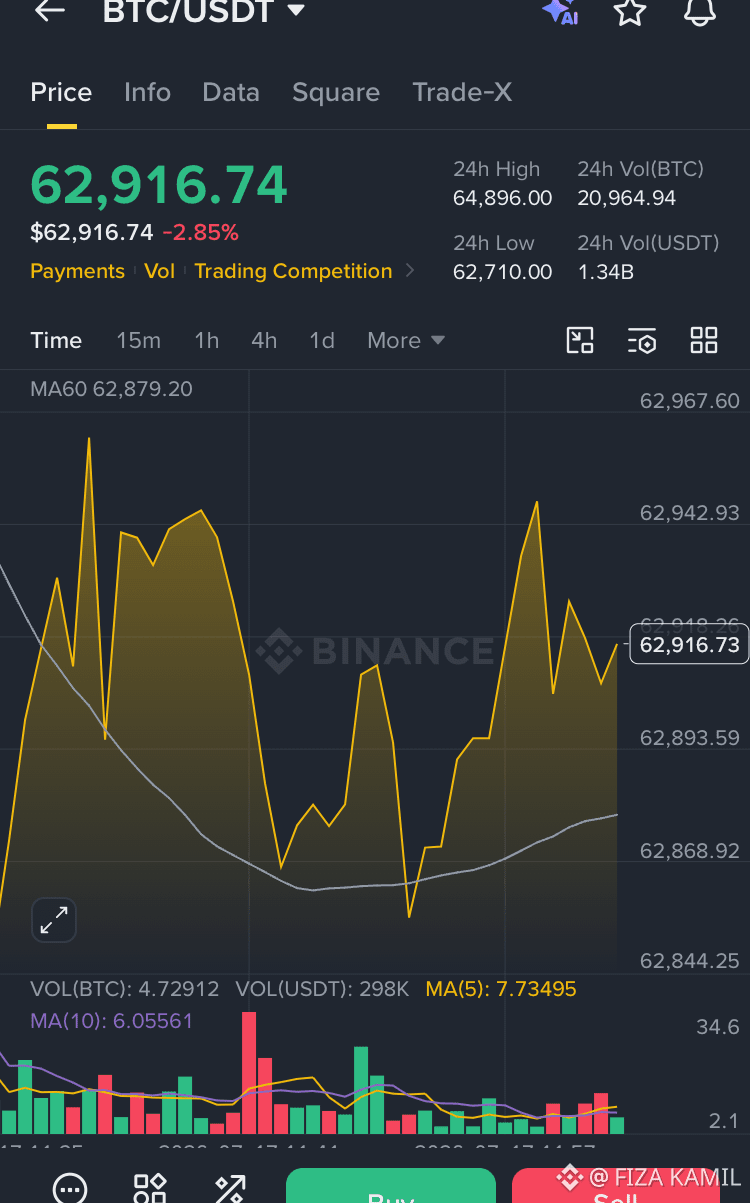750x1203 pixels.
Task: Expand chart to fullscreen with arrows icon
Action: pos(54,920)
